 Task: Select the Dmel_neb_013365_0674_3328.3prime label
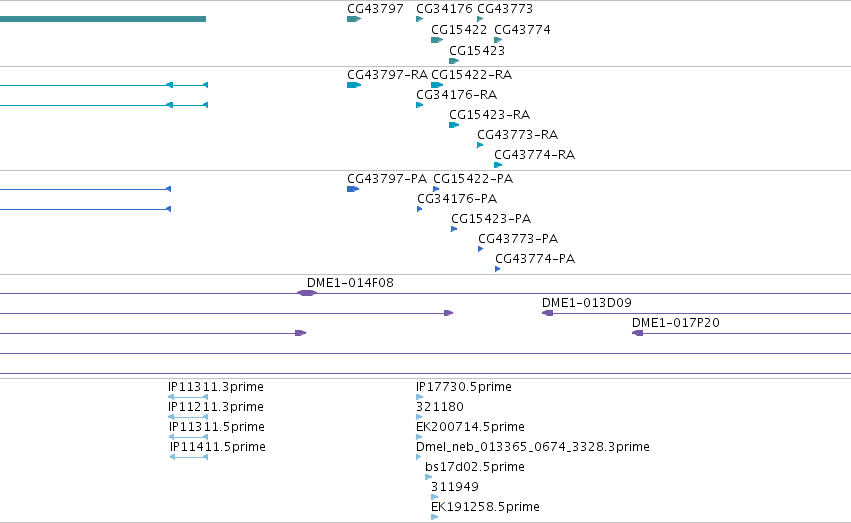[x=532, y=447]
